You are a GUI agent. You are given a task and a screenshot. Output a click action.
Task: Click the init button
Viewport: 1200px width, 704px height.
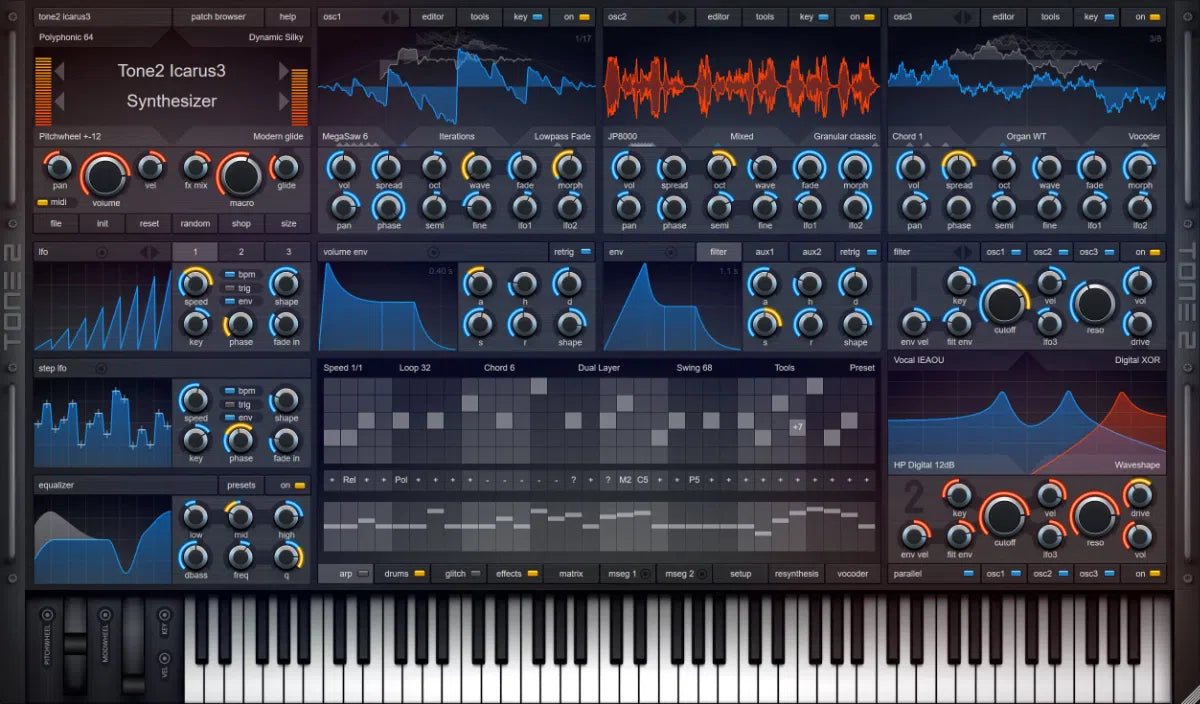(x=101, y=223)
